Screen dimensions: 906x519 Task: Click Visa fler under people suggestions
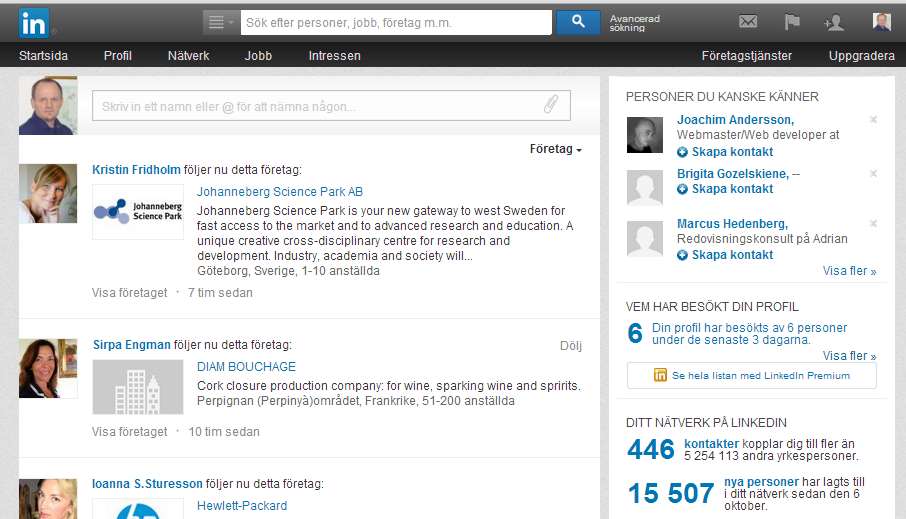(849, 271)
